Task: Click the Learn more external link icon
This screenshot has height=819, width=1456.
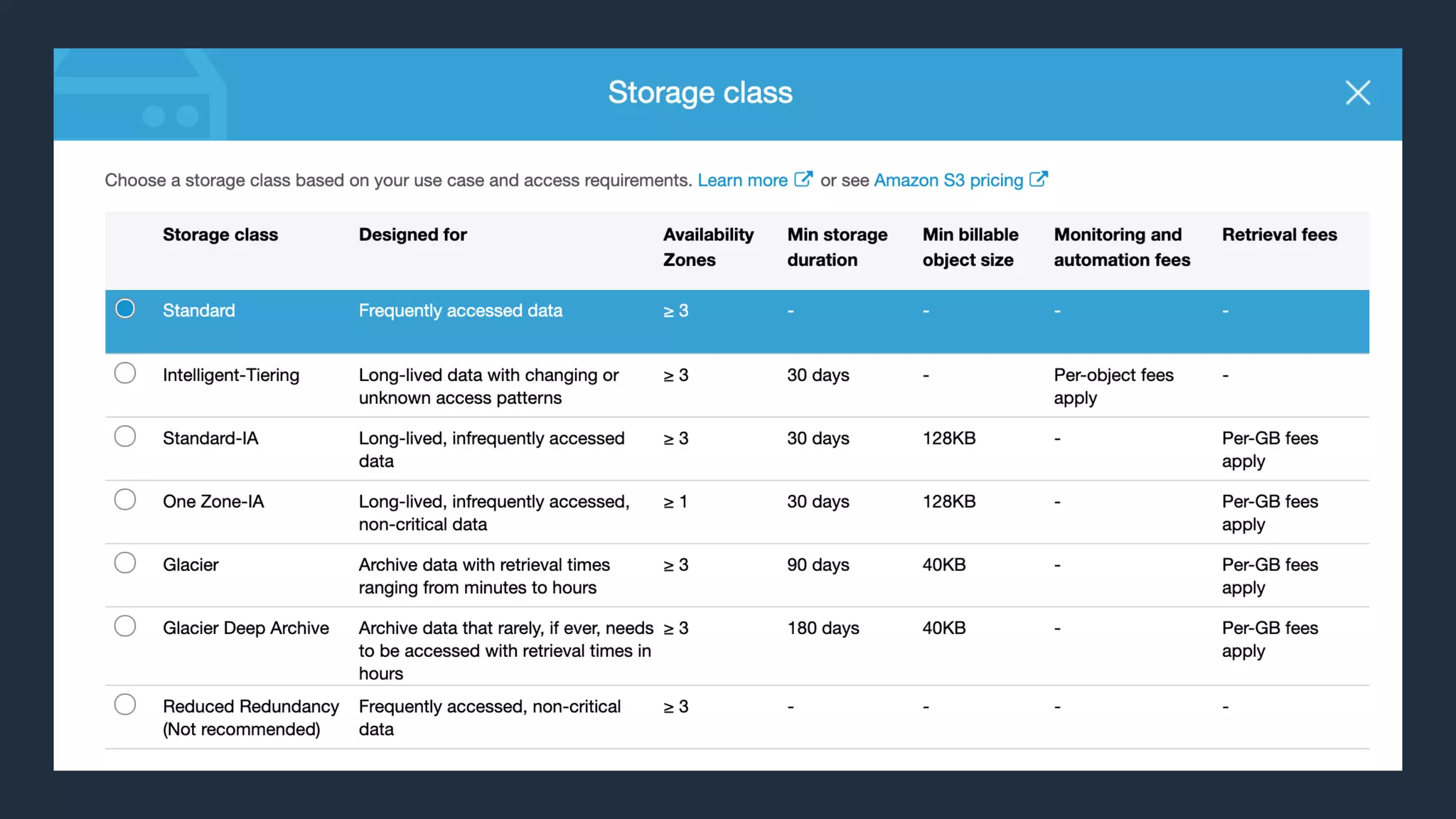Action: [803, 179]
